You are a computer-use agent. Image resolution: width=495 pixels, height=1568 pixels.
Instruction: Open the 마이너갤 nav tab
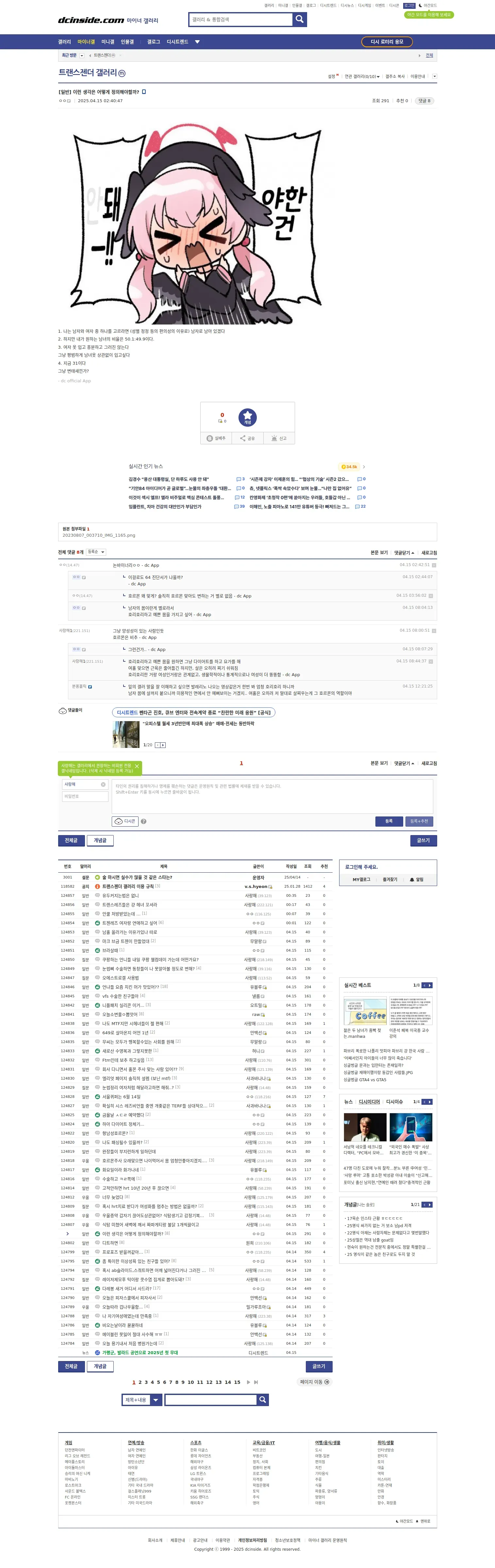pos(86,42)
